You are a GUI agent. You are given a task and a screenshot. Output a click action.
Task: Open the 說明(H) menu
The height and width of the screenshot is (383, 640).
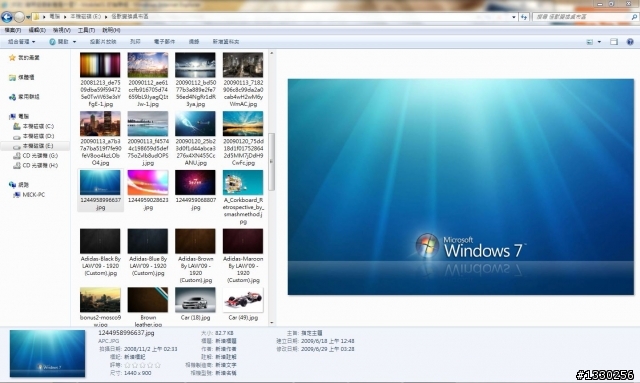coord(111,30)
